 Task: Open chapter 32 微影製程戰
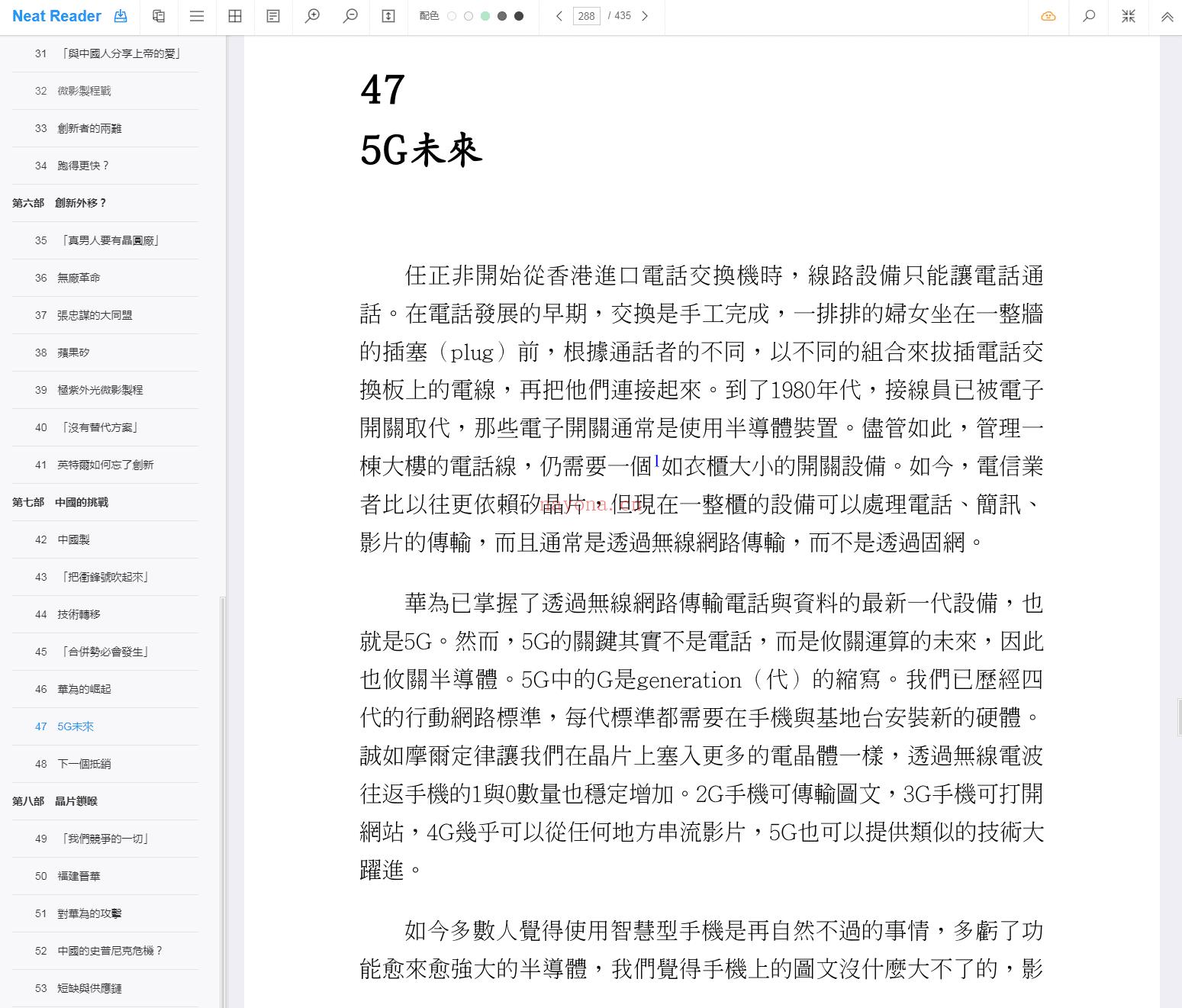(105, 91)
